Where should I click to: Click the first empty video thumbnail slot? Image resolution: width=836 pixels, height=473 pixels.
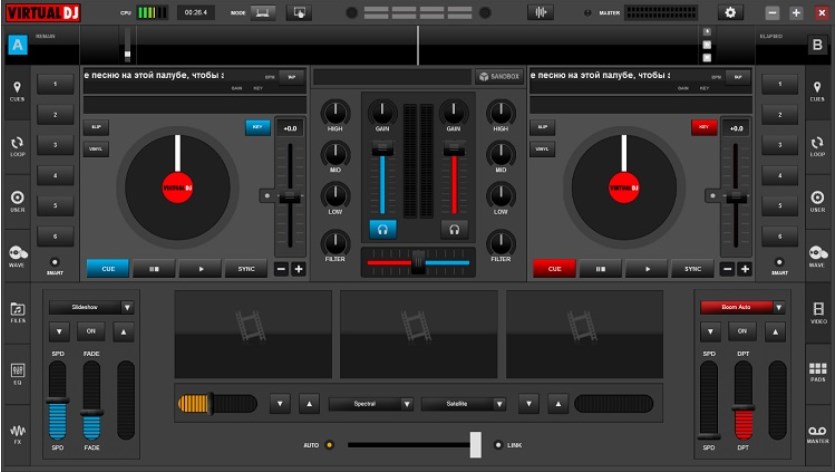253,334
